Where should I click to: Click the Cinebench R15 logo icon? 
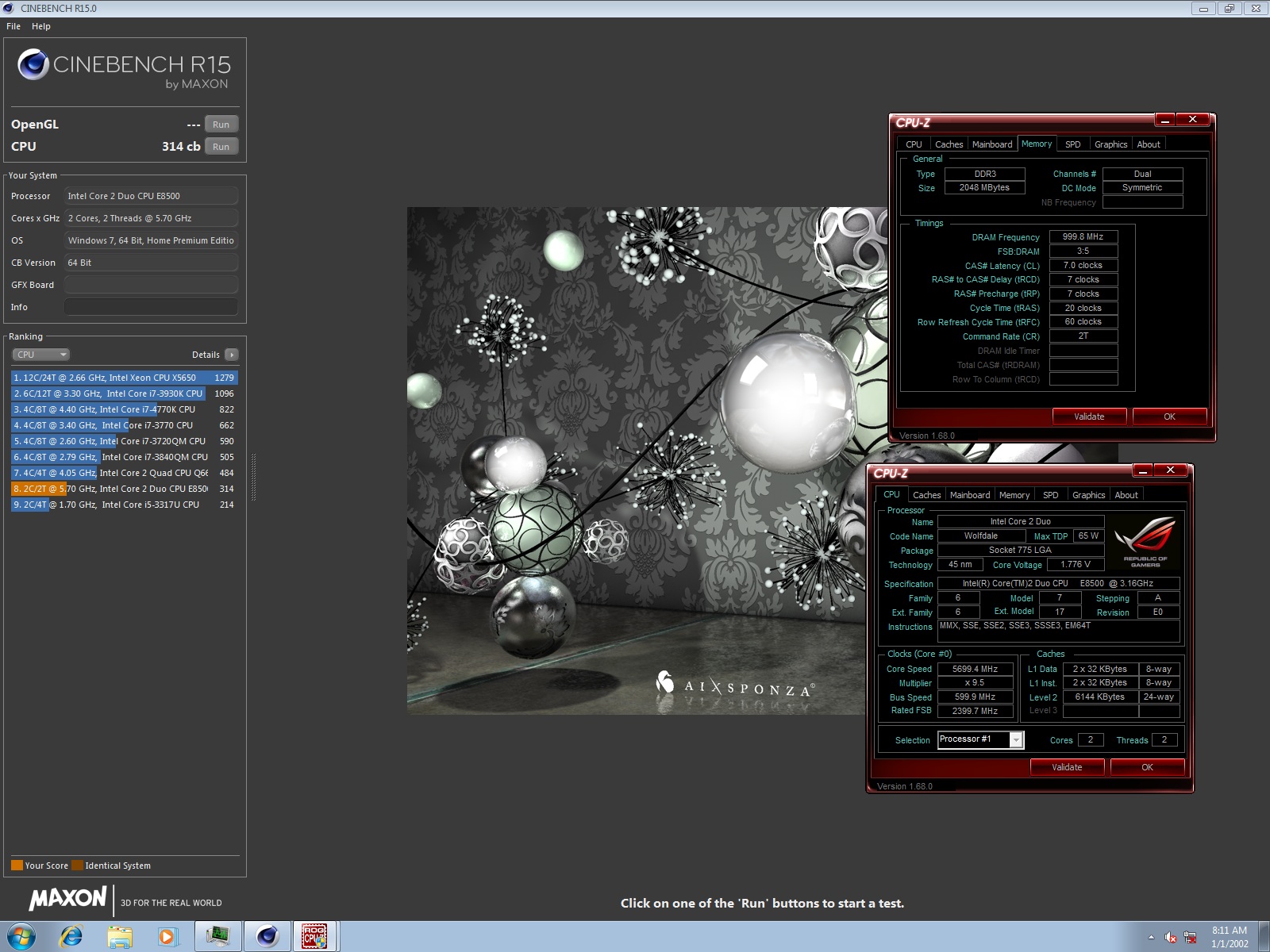(x=33, y=64)
